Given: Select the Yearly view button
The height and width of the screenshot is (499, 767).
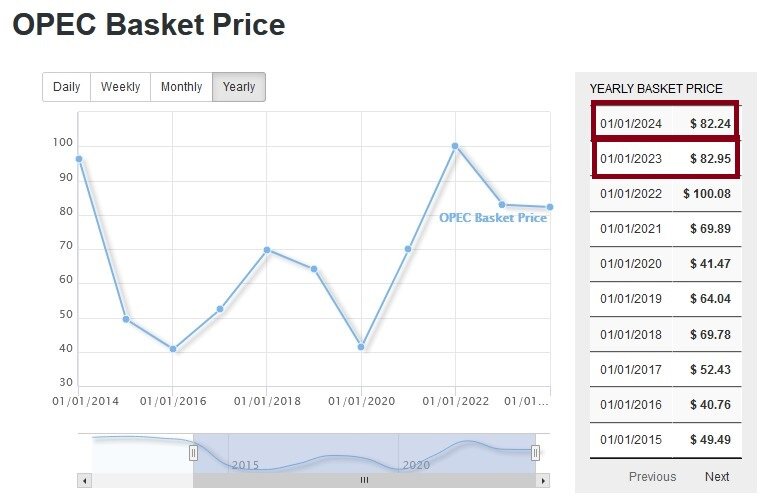Looking at the screenshot, I should [239, 87].
